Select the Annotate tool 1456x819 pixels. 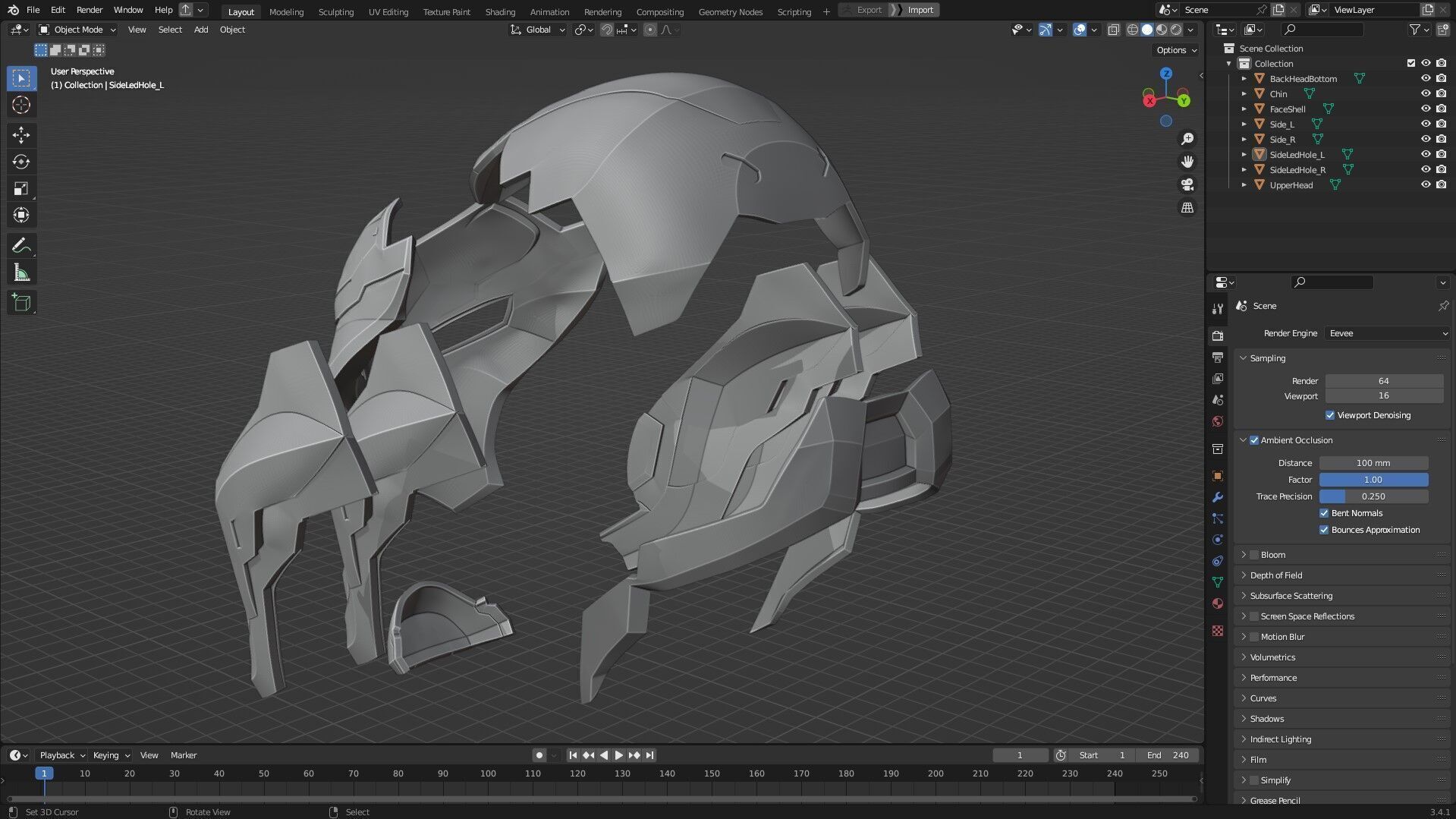point(21,245)
